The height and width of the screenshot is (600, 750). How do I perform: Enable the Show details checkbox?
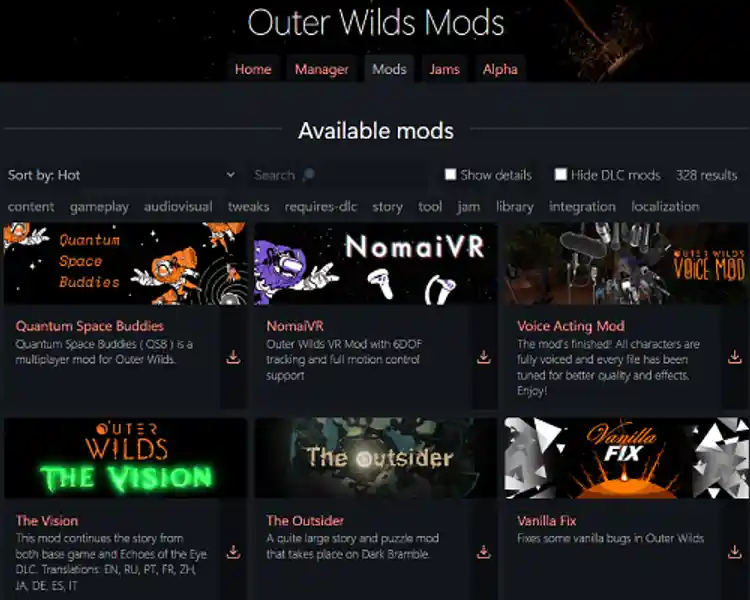[450, 174]
